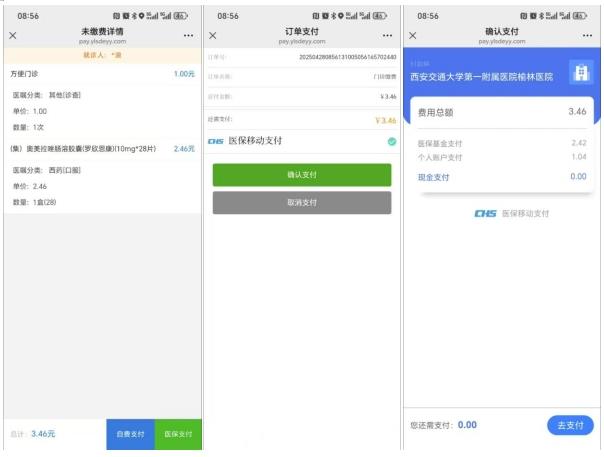
Task: Choose 医保支付 at the bottom bar
Action: click(178, 434)
